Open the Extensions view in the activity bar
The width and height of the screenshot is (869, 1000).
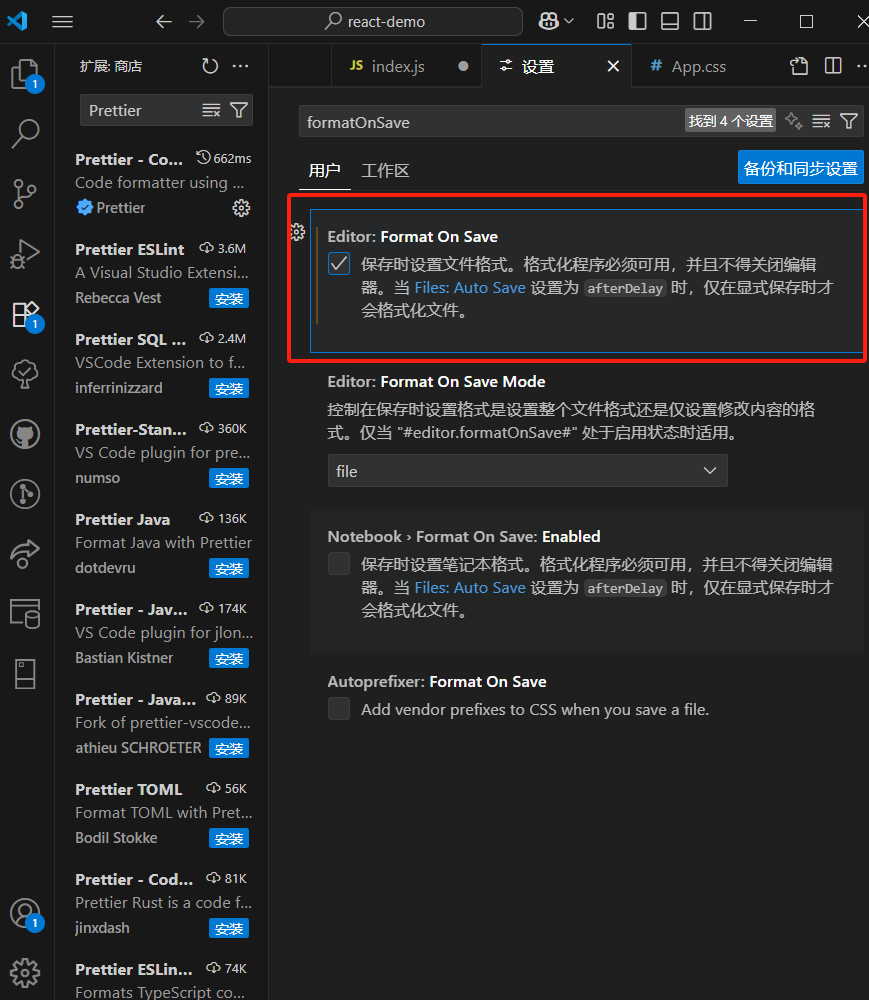pos(25,313)
